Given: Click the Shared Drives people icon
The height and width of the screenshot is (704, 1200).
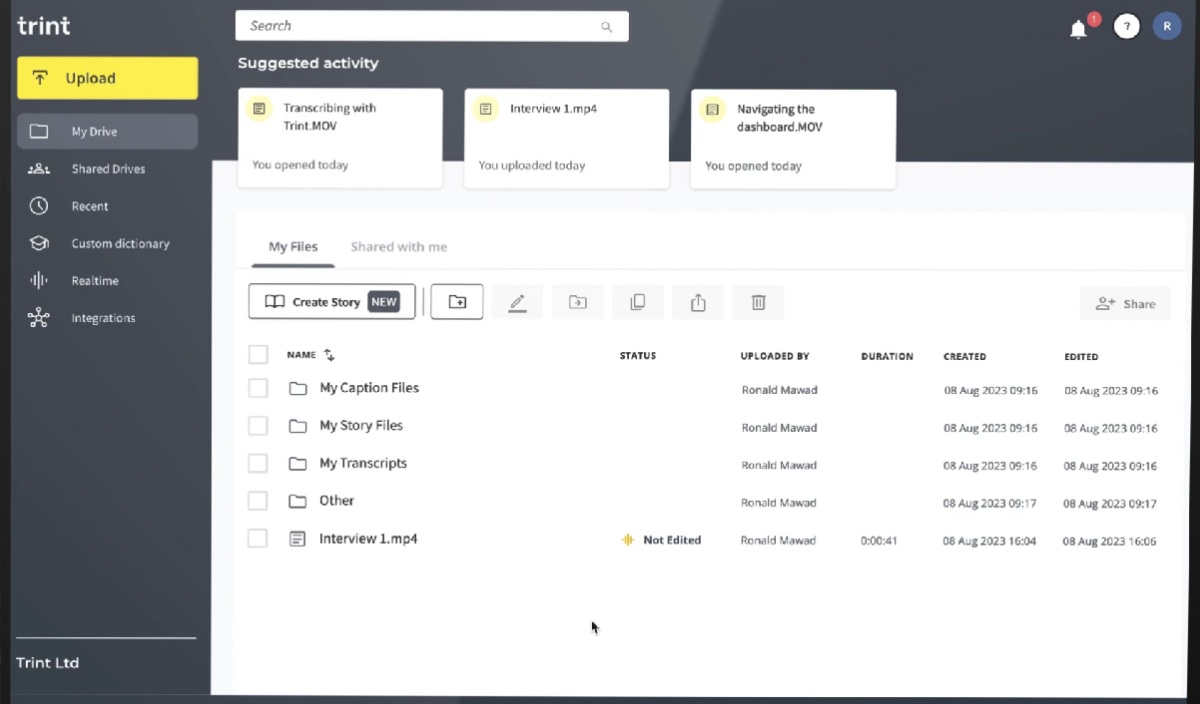Looking at the screenshot, I should [x=39, y=169].
